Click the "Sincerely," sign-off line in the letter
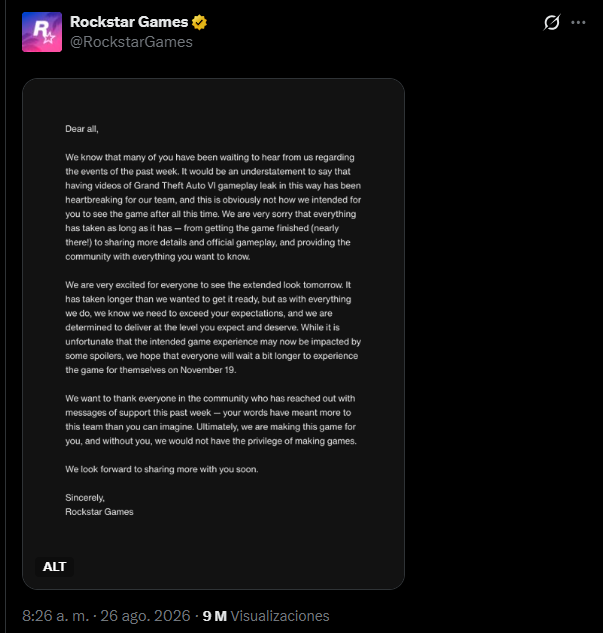Screen dimensions: 603x633 [x=85, y=498]
